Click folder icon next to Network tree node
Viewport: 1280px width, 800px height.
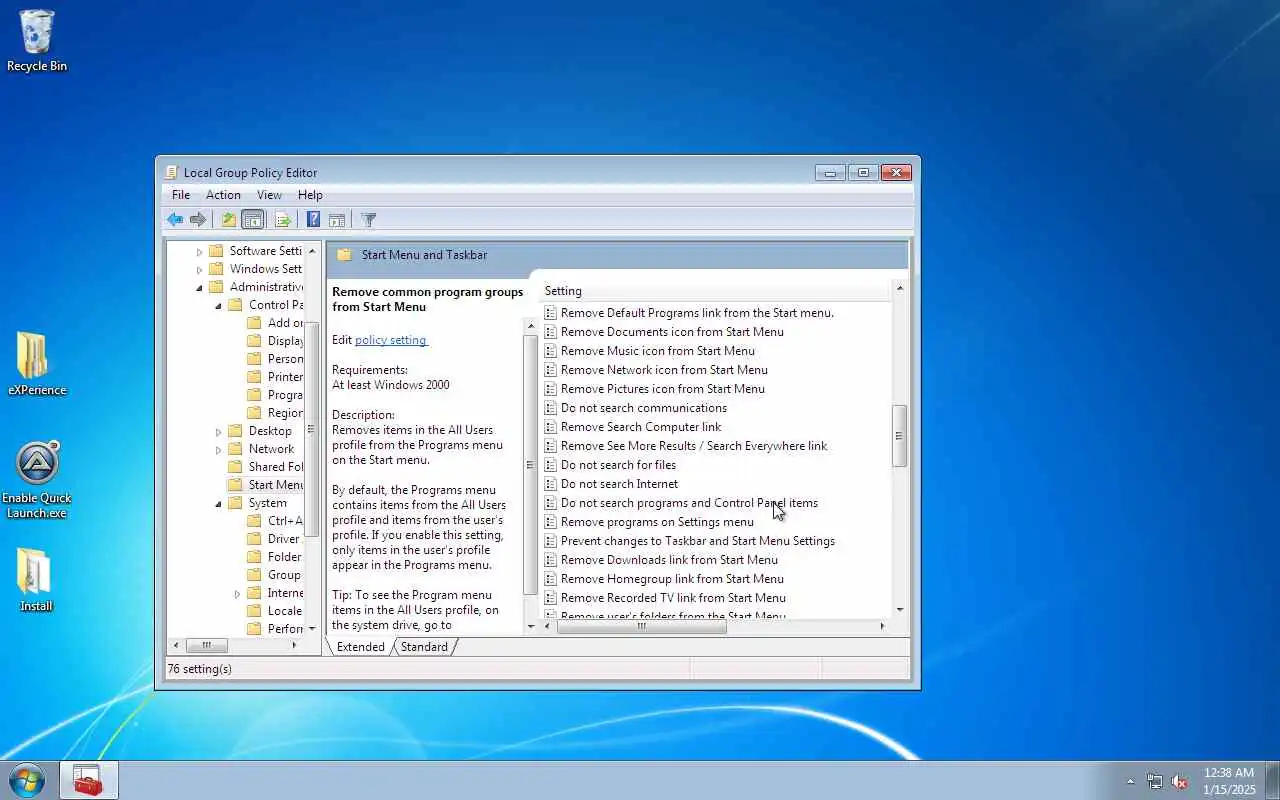click(x=235, y=449)
